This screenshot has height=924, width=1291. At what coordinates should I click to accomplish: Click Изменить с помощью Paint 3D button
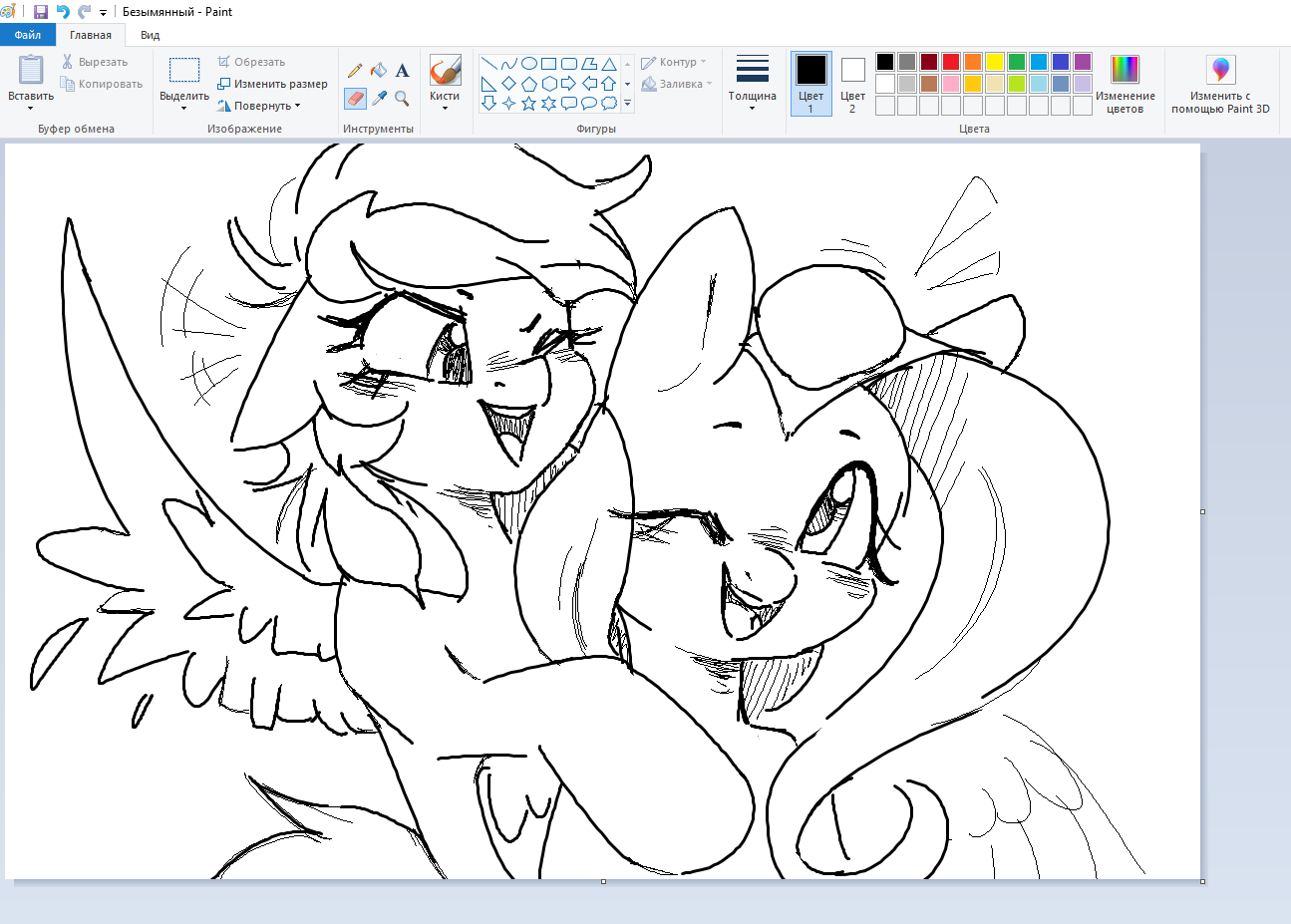coord(1221,84)
